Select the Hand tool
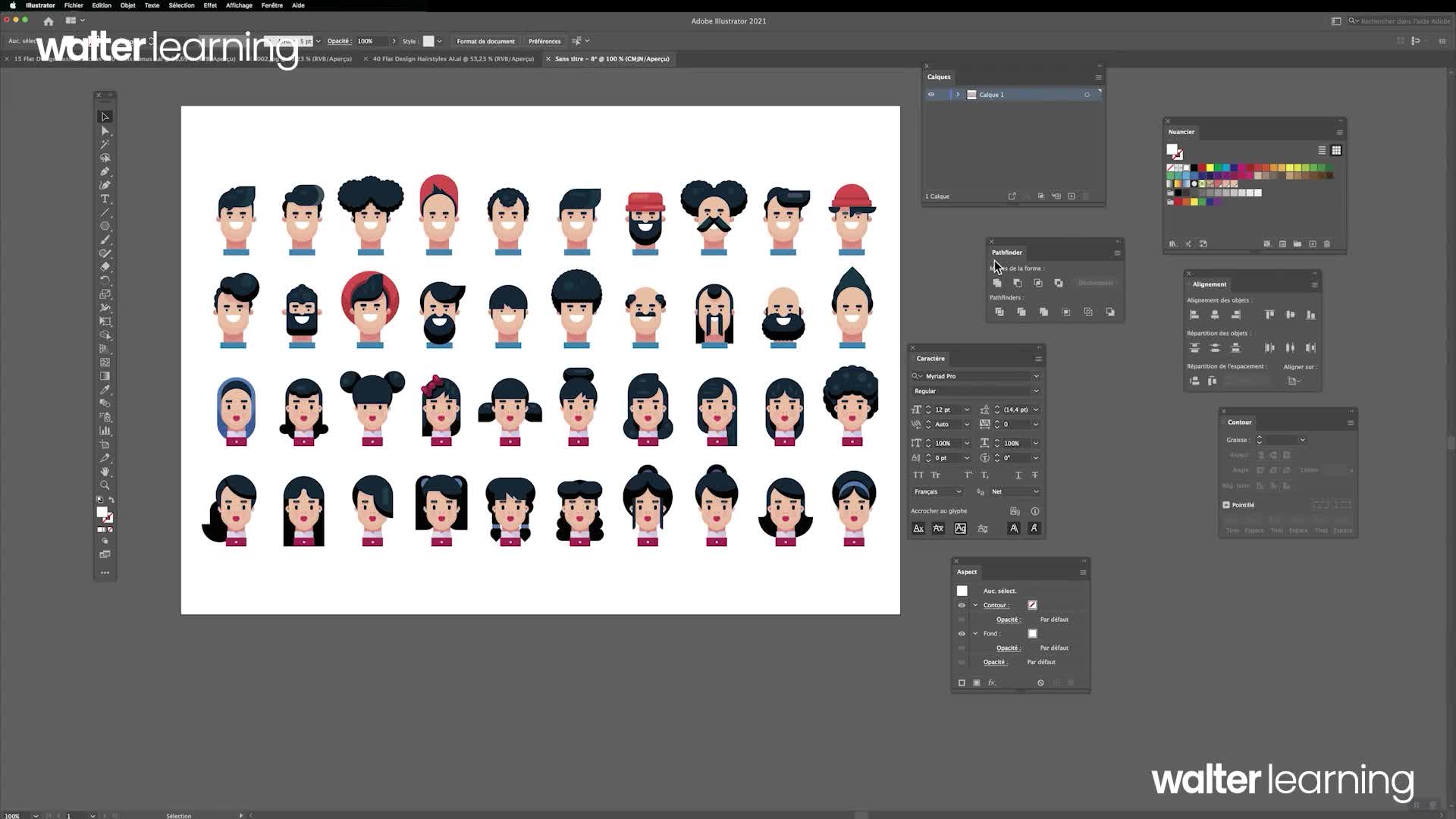The image size is (1456, 819). [105, 472]
